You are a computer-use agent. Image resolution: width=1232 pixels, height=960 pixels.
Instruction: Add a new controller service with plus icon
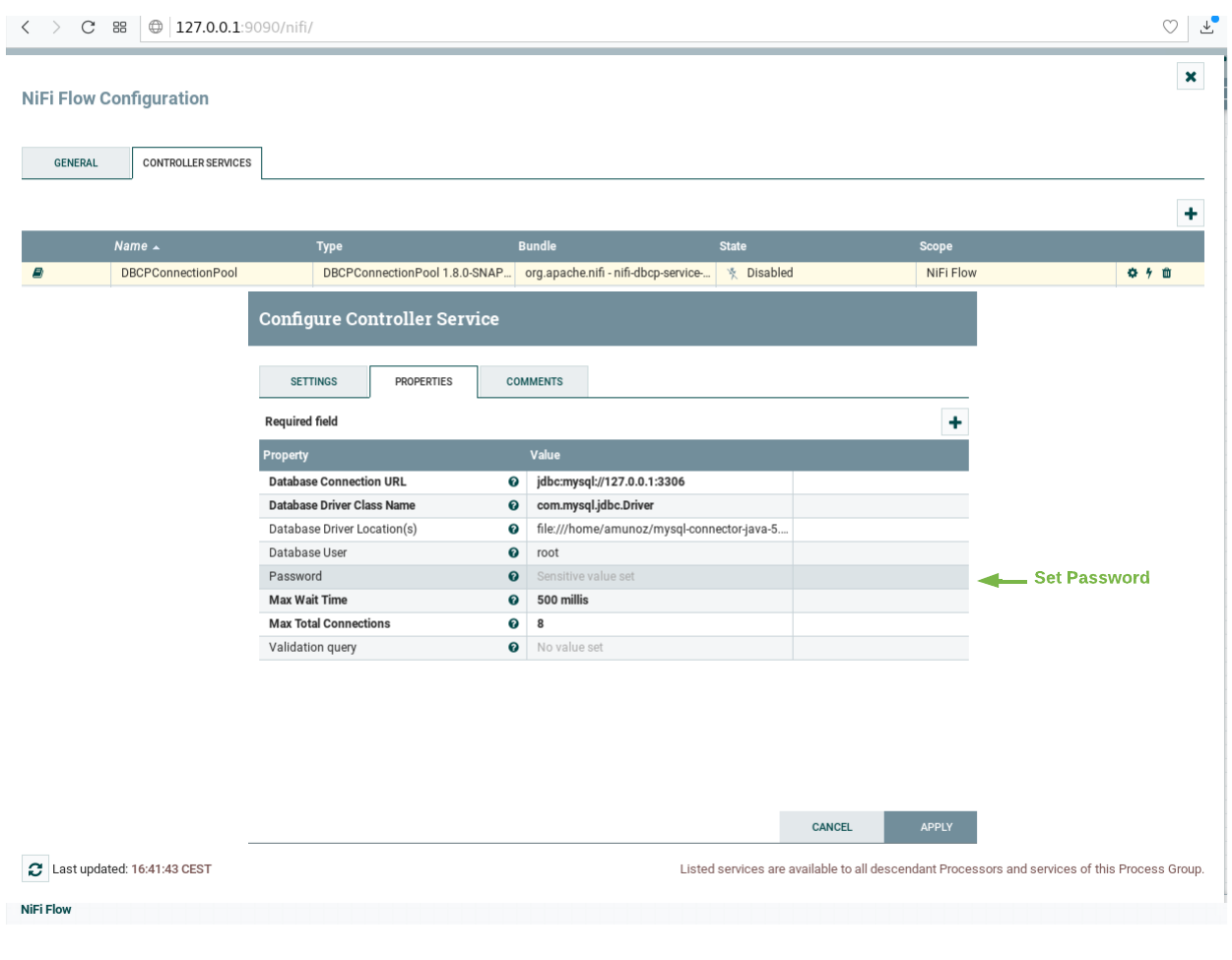[1191, 214]
